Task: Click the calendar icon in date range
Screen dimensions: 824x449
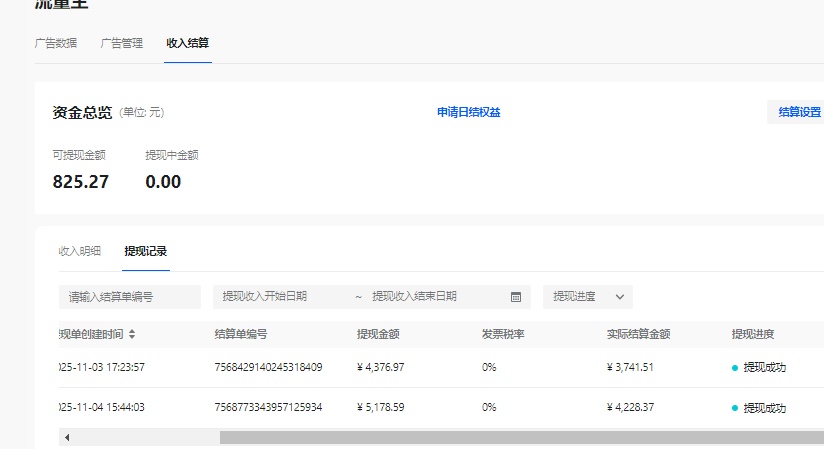Action: [516, 297]
